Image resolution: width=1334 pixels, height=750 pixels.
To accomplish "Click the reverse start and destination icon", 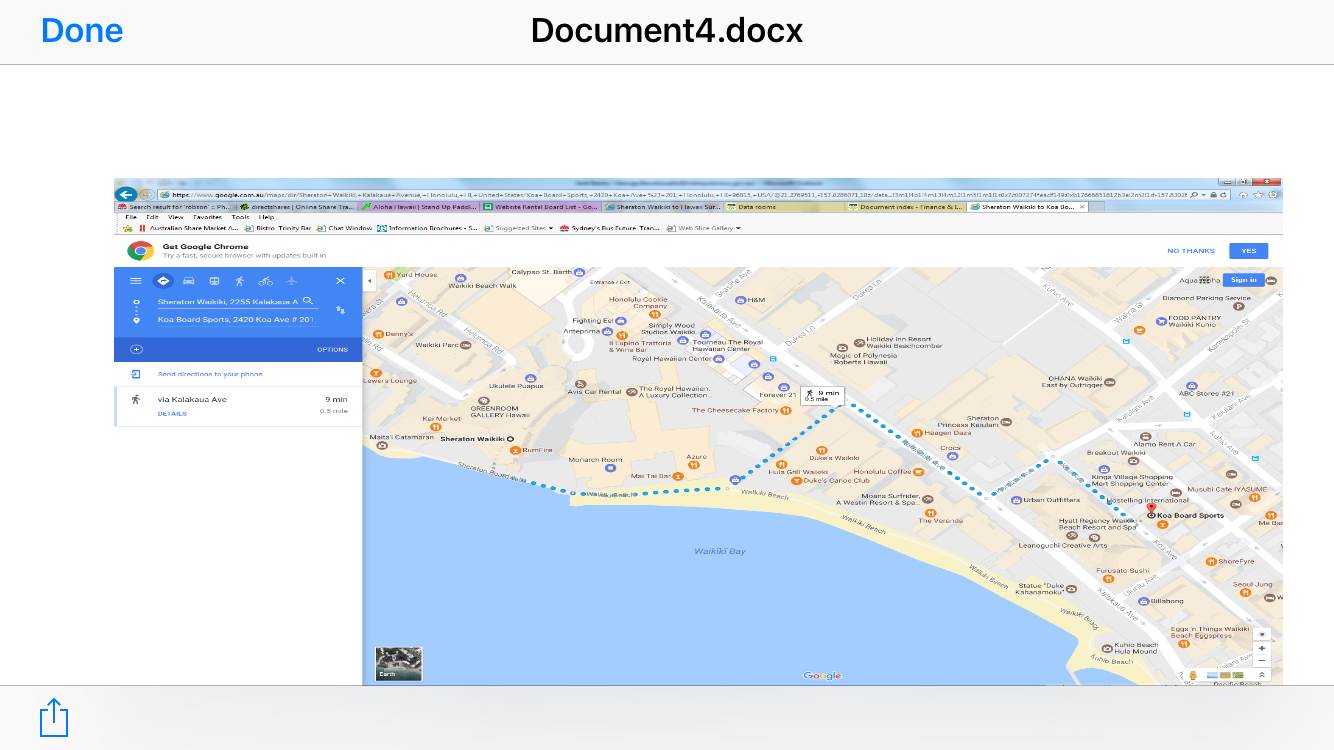I will point(341,310).
